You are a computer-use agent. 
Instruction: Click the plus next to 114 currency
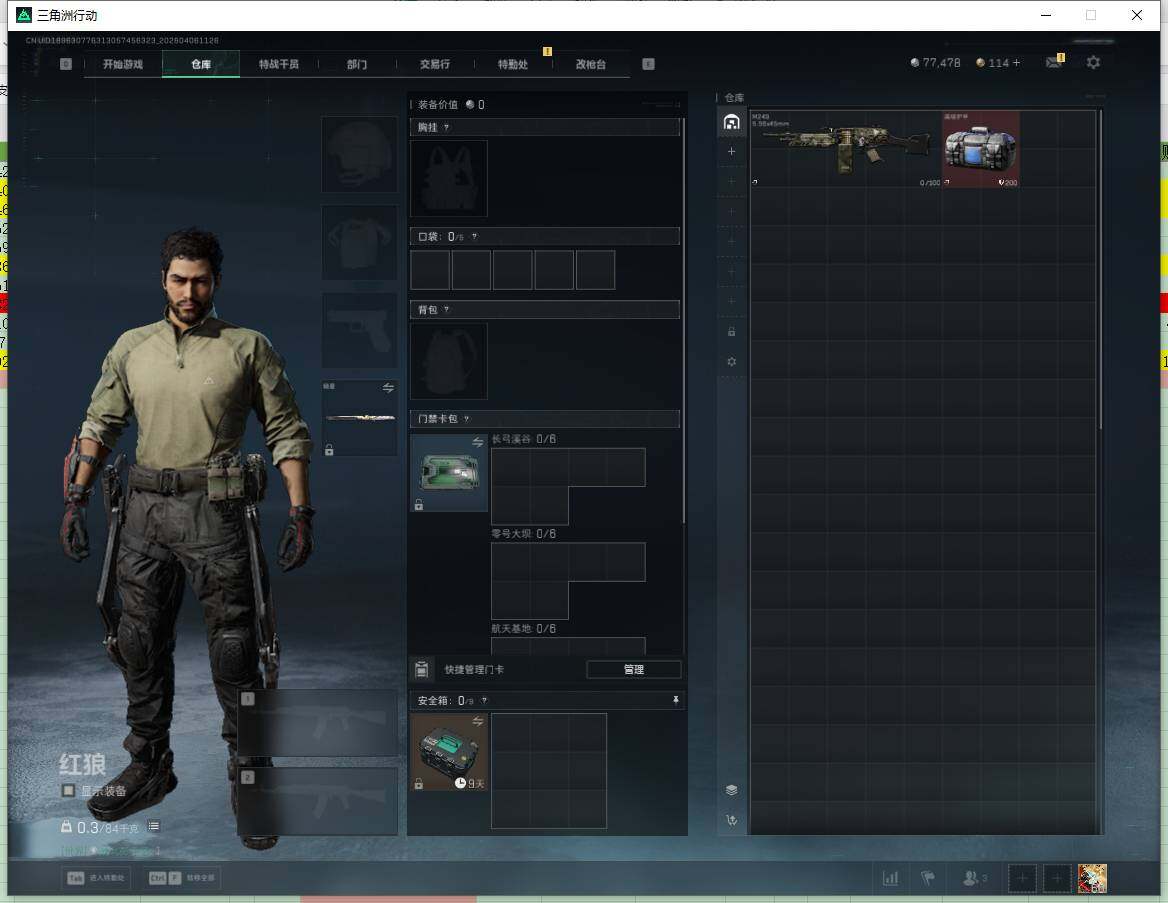(x=1016, y=63)
